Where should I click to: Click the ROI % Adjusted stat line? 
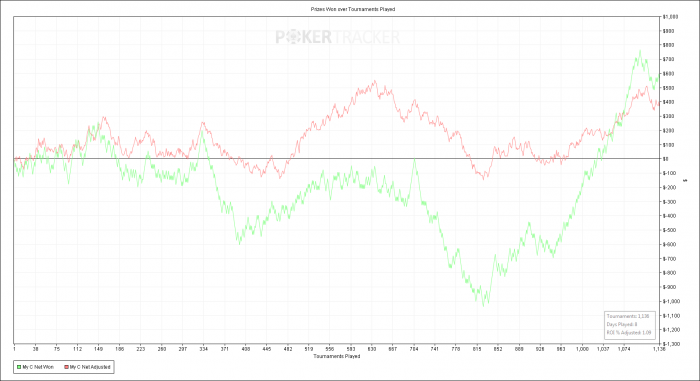tap(629, 333)
